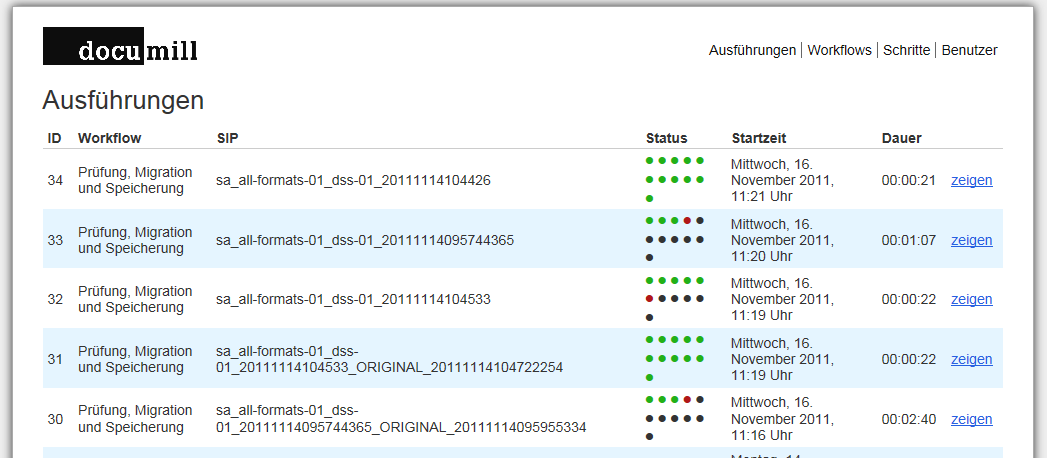Click zeigen in the row for ID 31
1047x458 pixels.
coord(971,359)
